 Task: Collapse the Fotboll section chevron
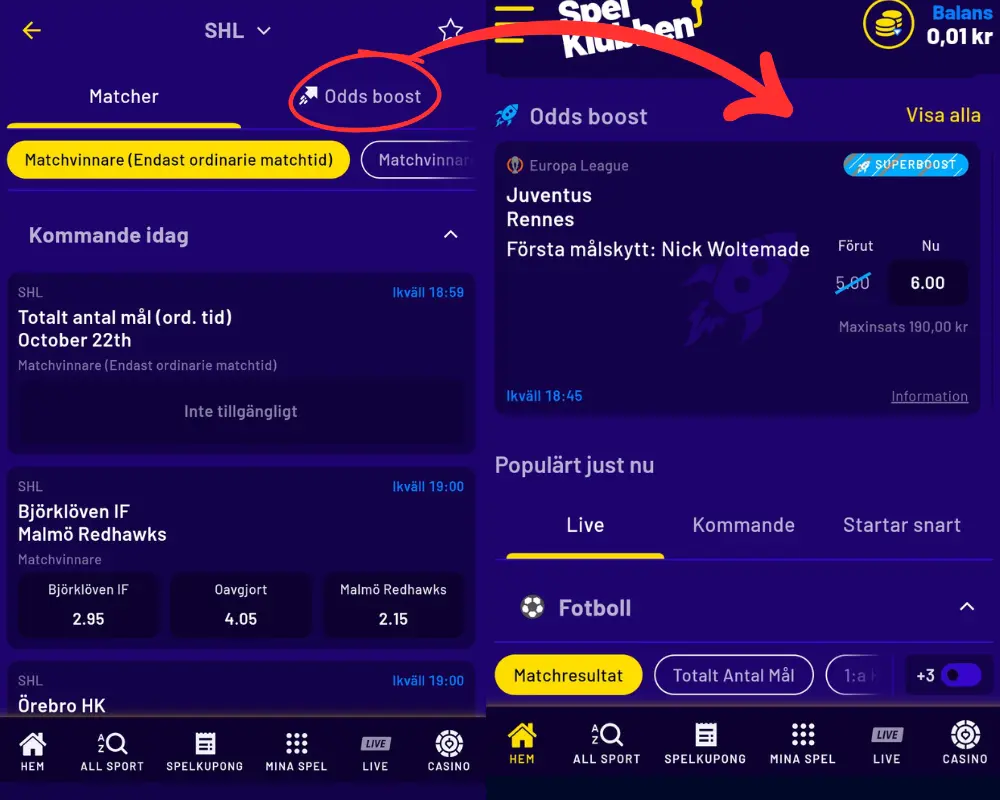[x=967, y=607]
